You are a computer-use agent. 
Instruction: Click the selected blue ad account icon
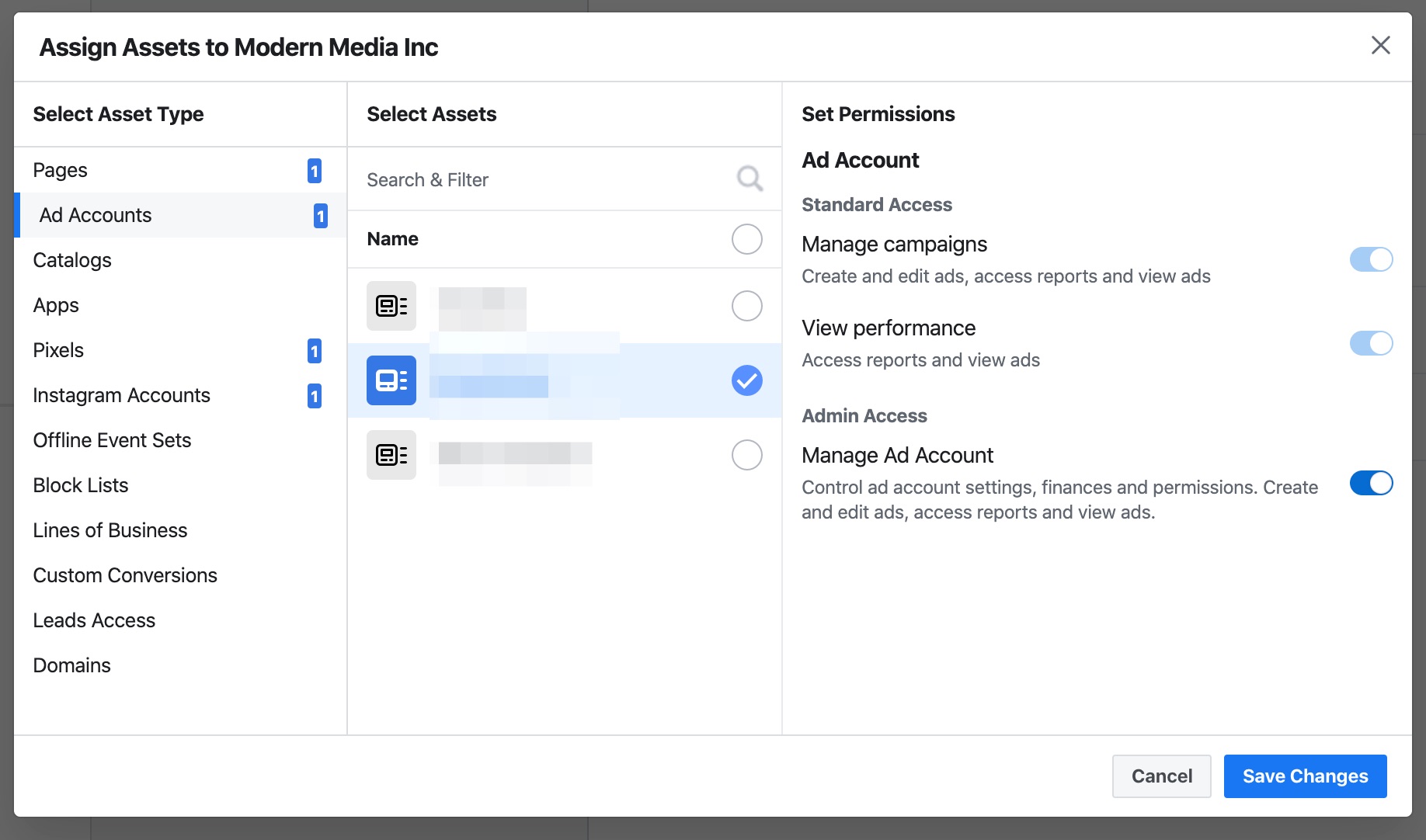[391, 380]
